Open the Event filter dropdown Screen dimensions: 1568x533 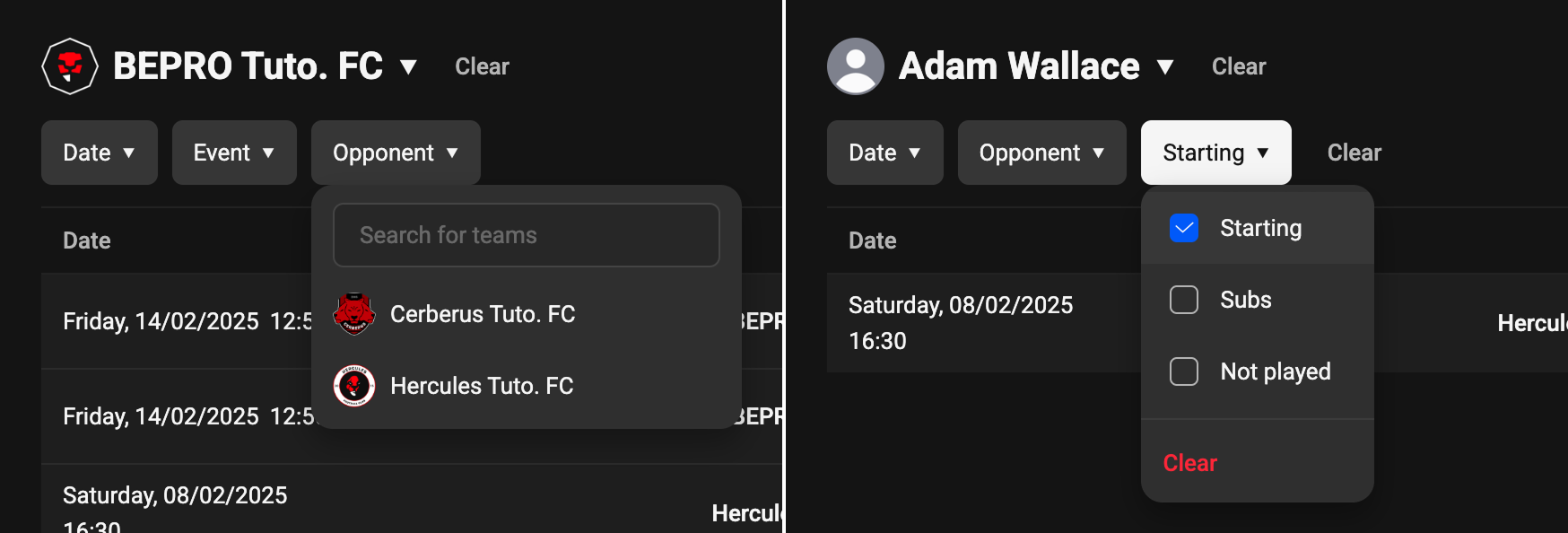[x=234, y=153]
